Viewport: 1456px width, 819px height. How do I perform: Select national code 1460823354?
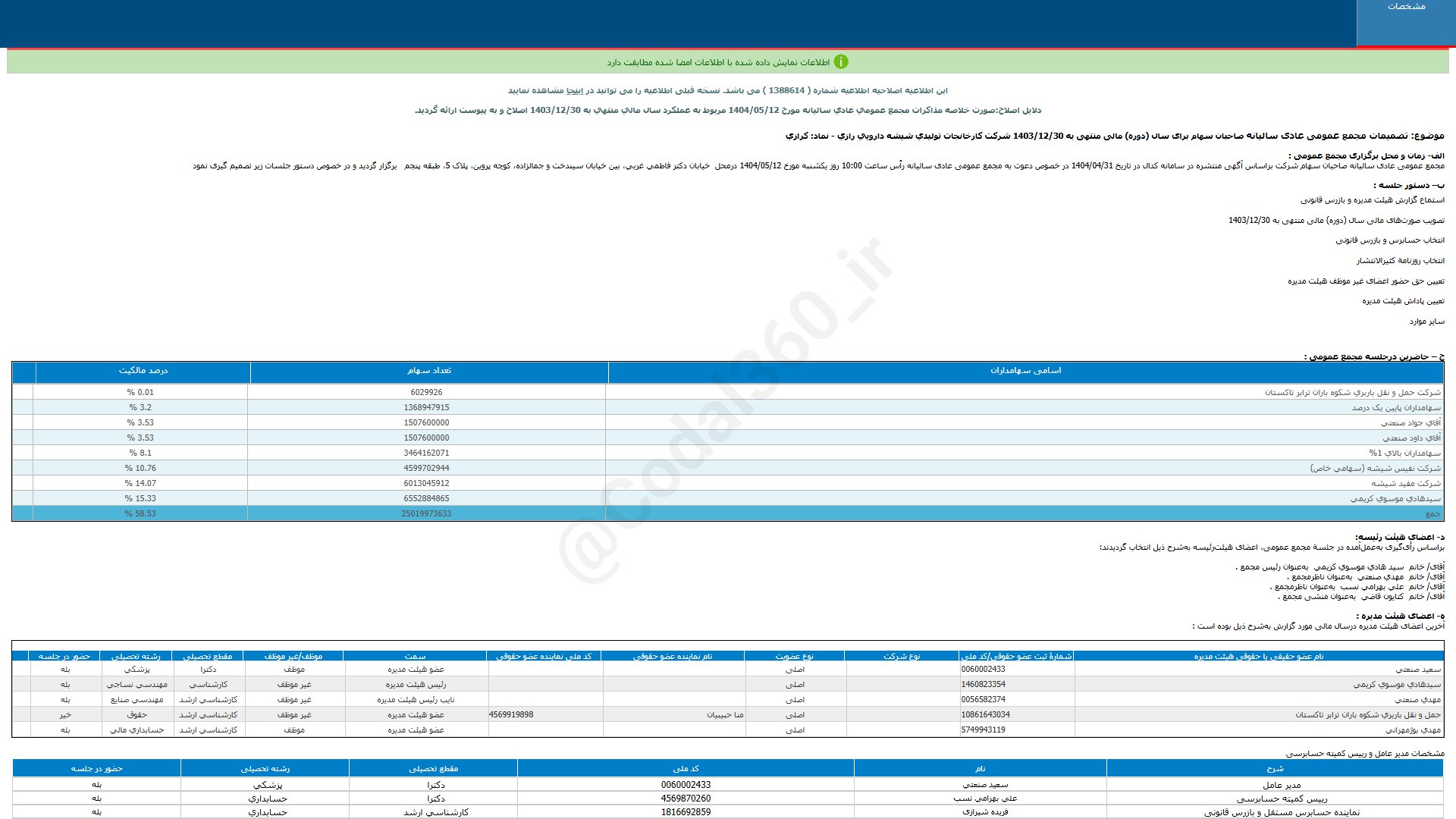[x=983, y=685]
